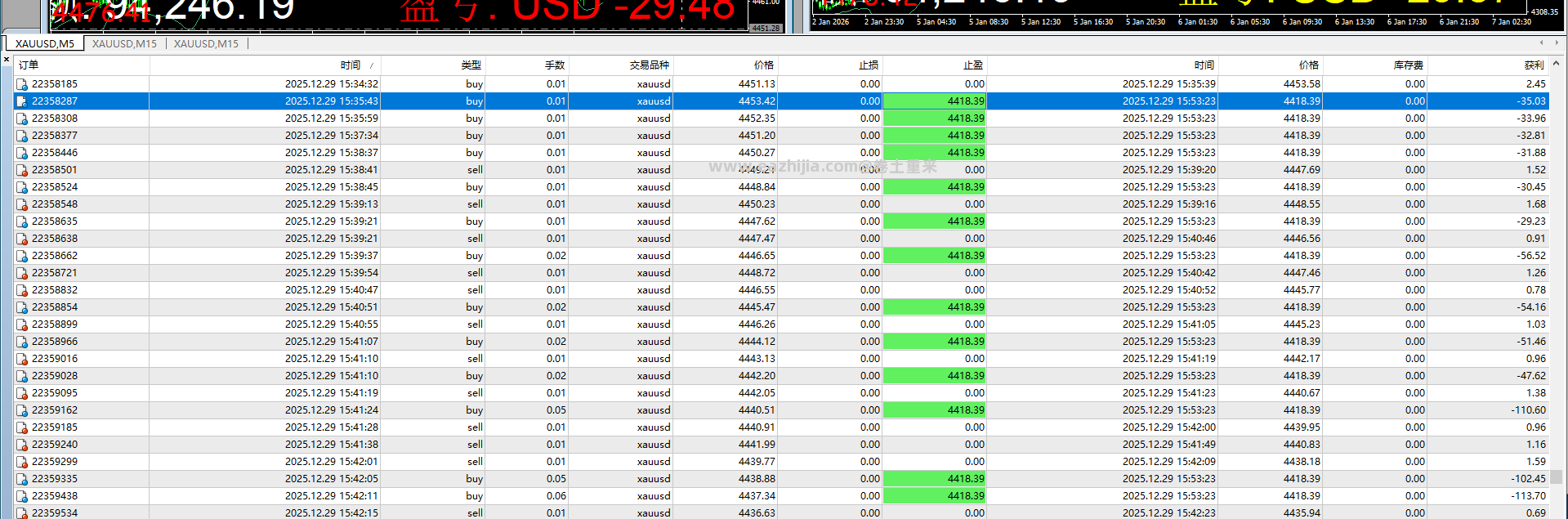Image resolution: width=1568 pixels, height=519 pixels.
Task: Select the lot size 0.06 cell
Action: [526, 496]
